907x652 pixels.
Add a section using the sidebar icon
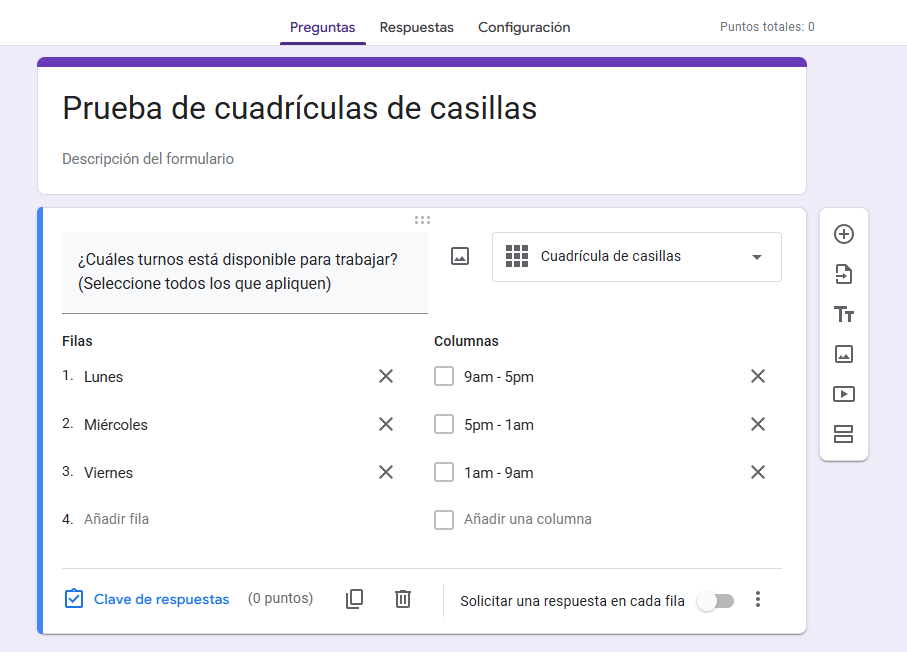pyautogui.click(x=844, y=434)
